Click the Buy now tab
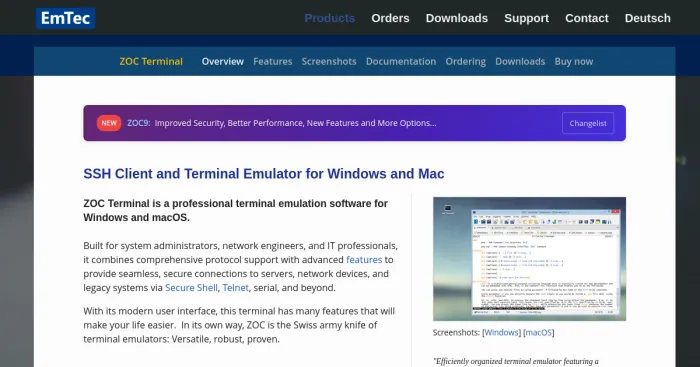The height and width of the screenshot is (367, 700). click(x=574, y=62)
